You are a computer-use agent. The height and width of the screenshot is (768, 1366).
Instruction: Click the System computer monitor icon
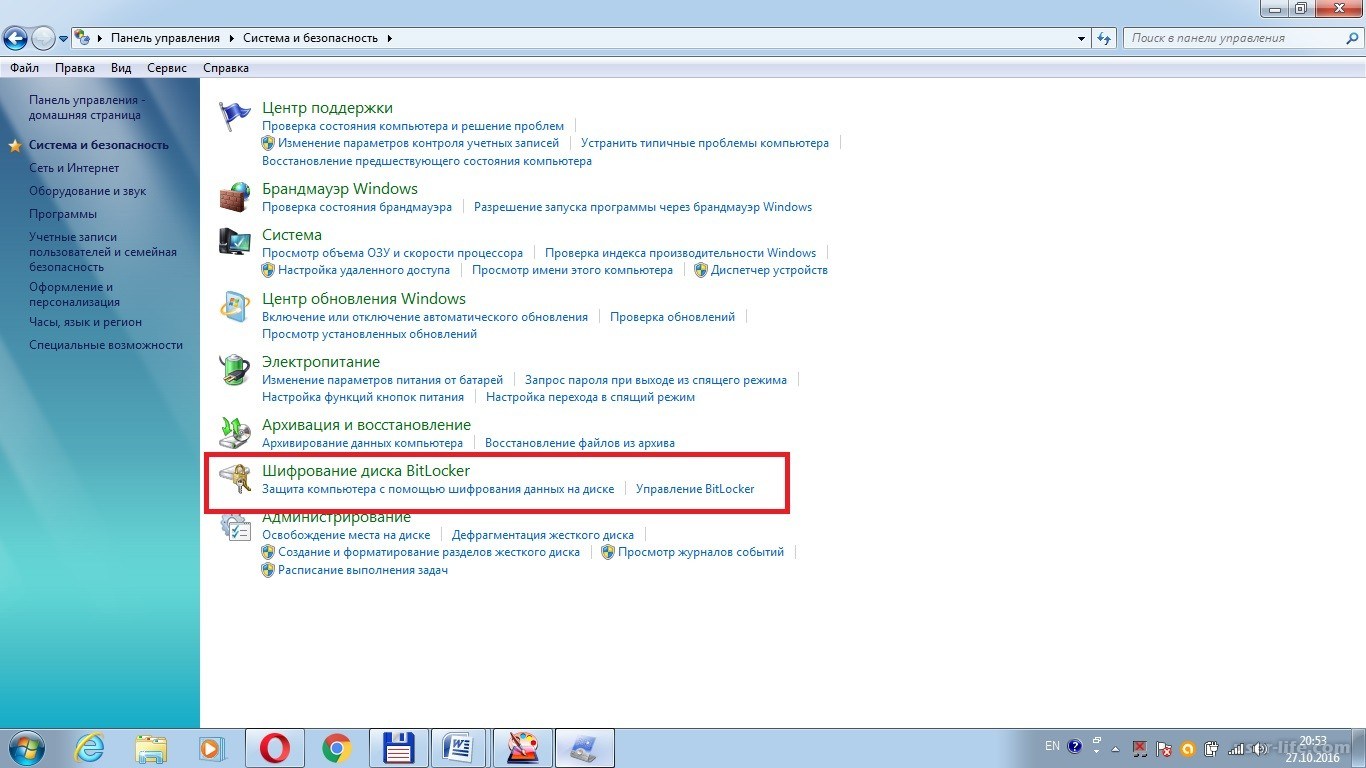tap(235, 243)
